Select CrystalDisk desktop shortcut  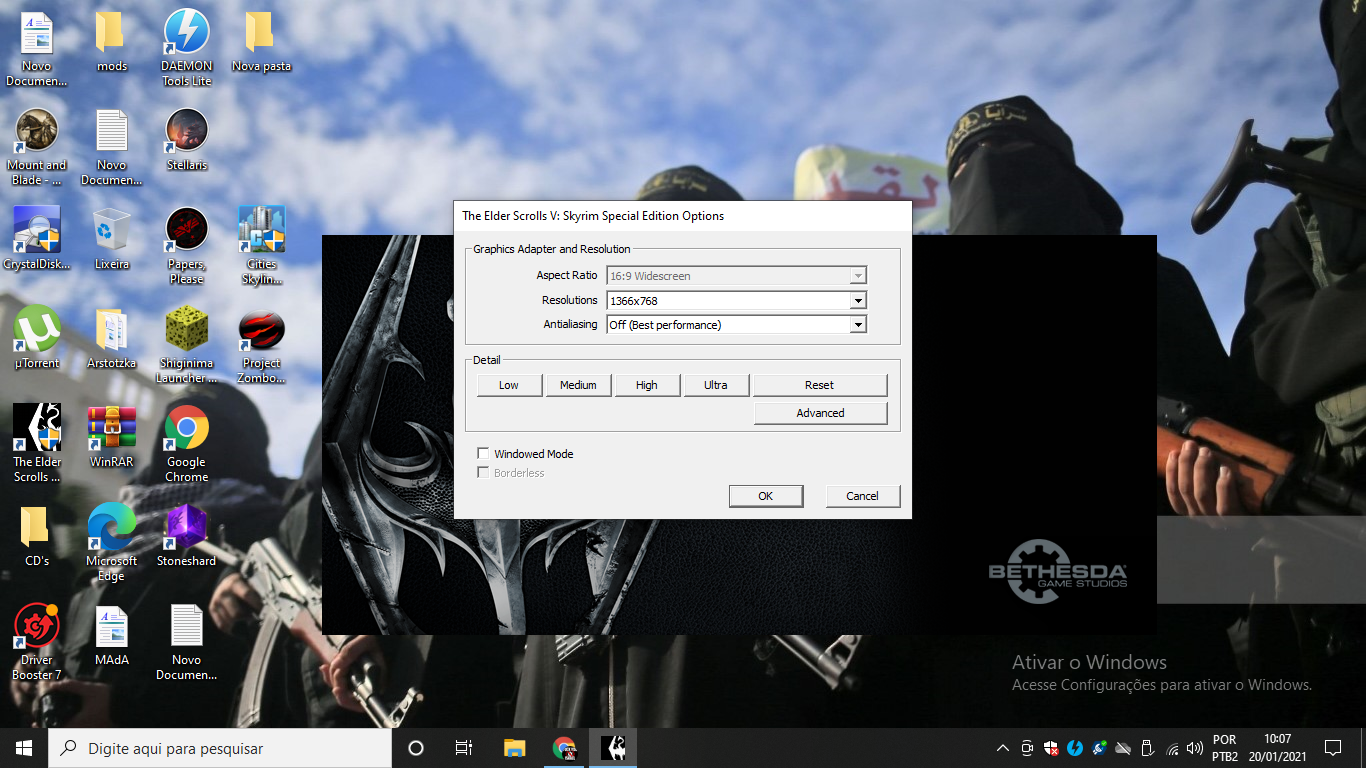click(37, 240)
